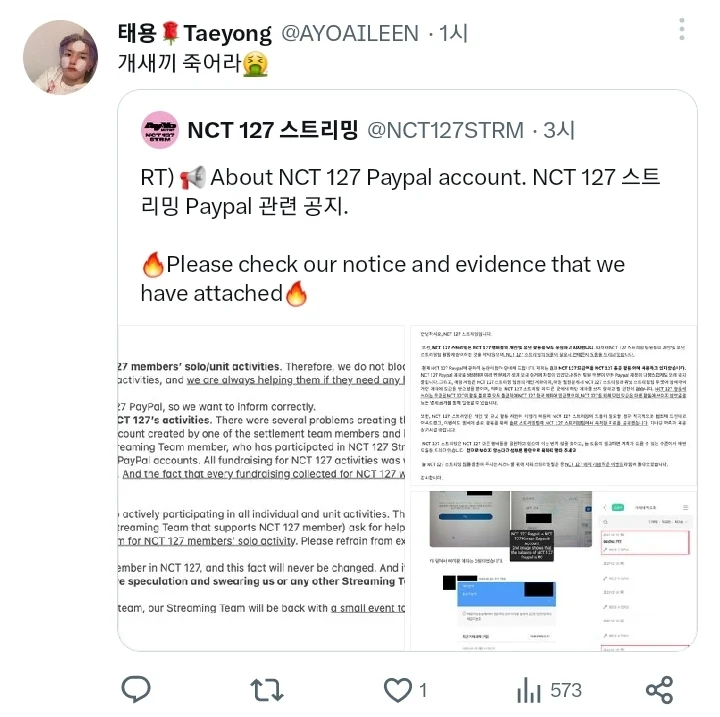Tap the retweet arrows icon
The height and width of the screenshot is (717, 720).
(267, 690)
